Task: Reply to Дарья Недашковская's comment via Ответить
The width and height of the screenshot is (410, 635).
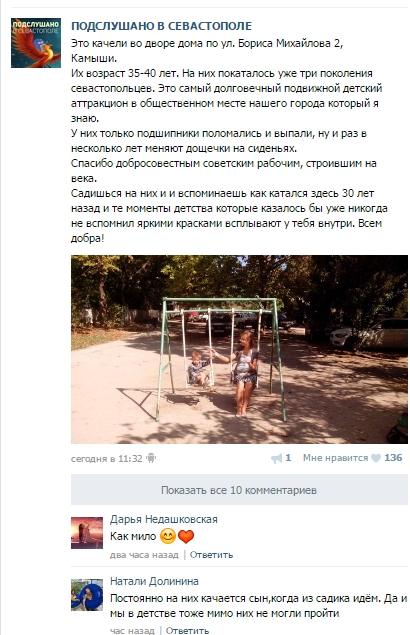Action: tap(211, 555)
